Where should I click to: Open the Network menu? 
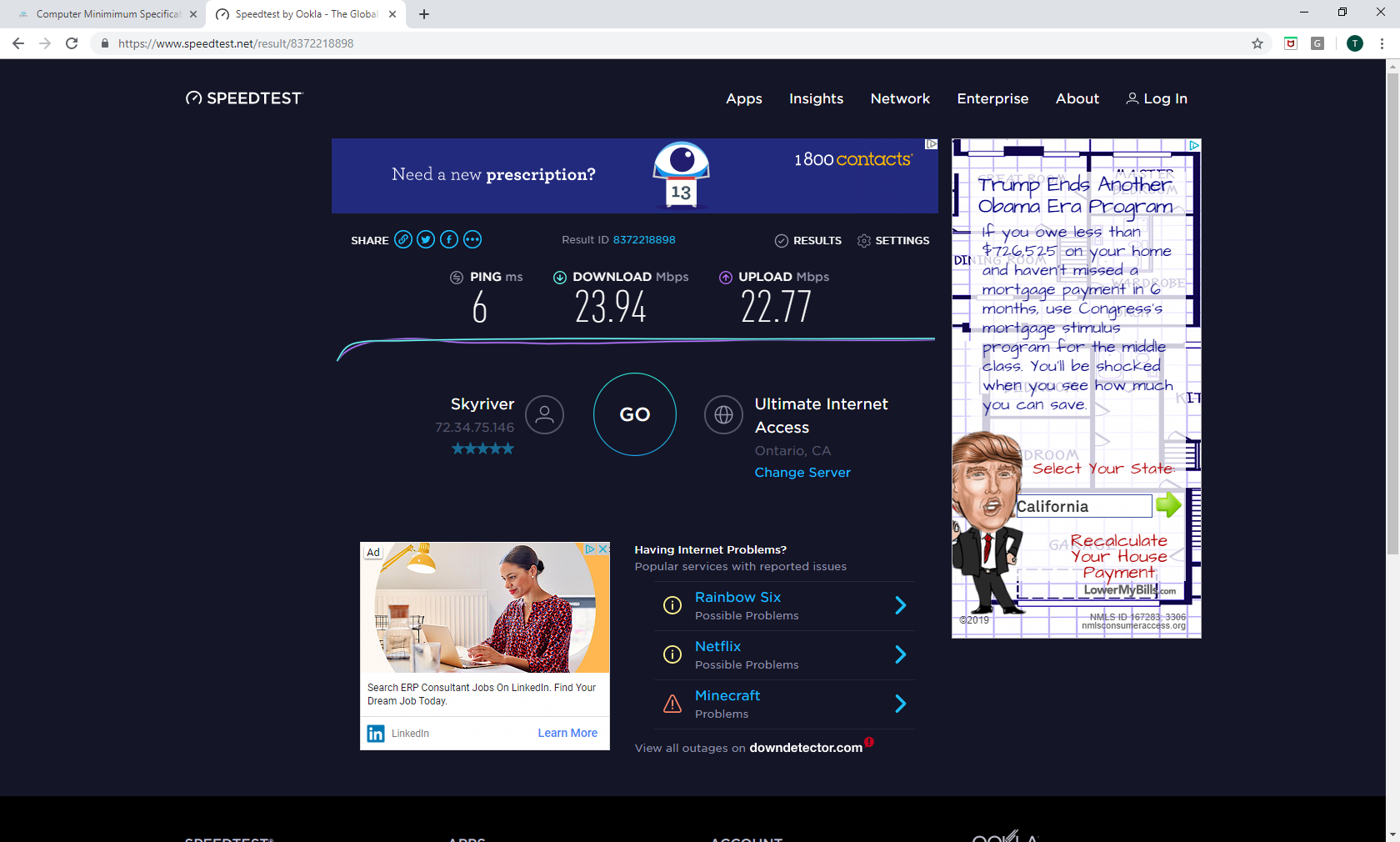pyautogui.click(x=900, y=98)
